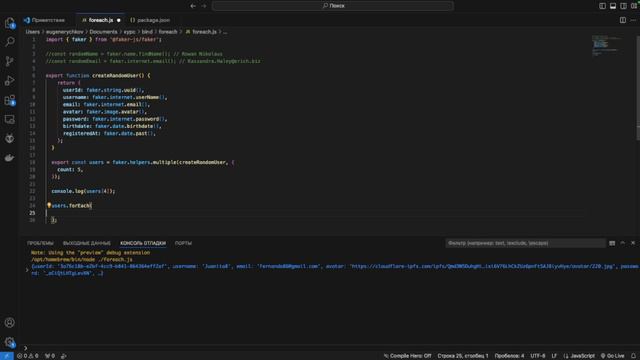Click the createRandomUser function name in code
This screenshot has height=360, width=640.
(x=116, y=76)
